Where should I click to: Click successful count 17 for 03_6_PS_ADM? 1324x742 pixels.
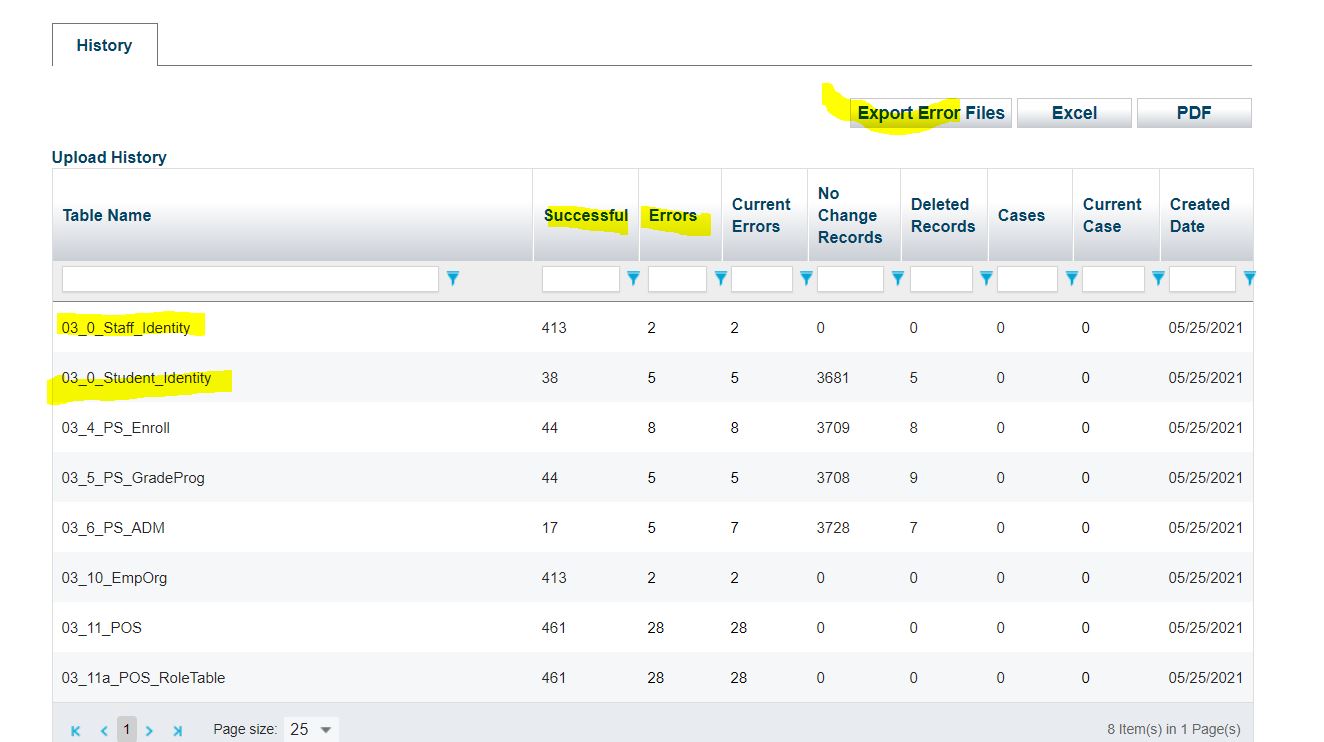(550, 528)
